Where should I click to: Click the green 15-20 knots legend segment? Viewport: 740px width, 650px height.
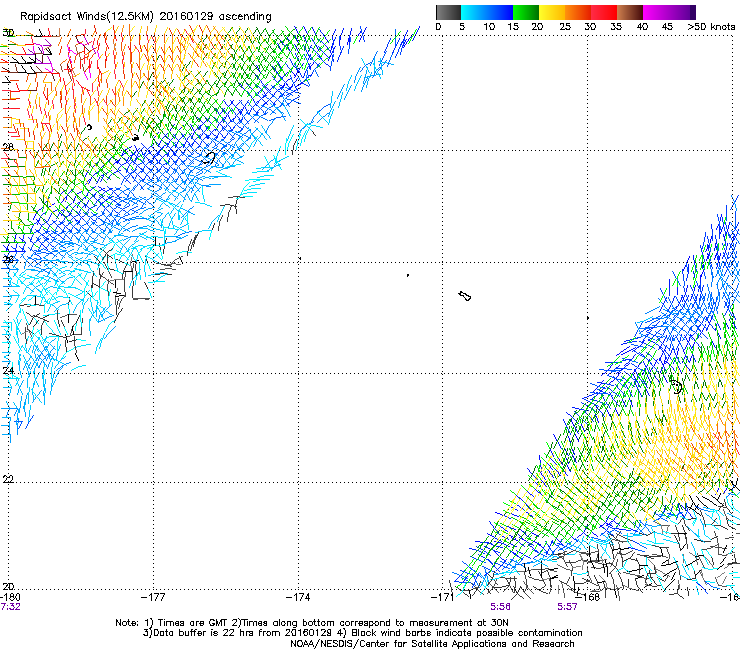click(526, 12)
